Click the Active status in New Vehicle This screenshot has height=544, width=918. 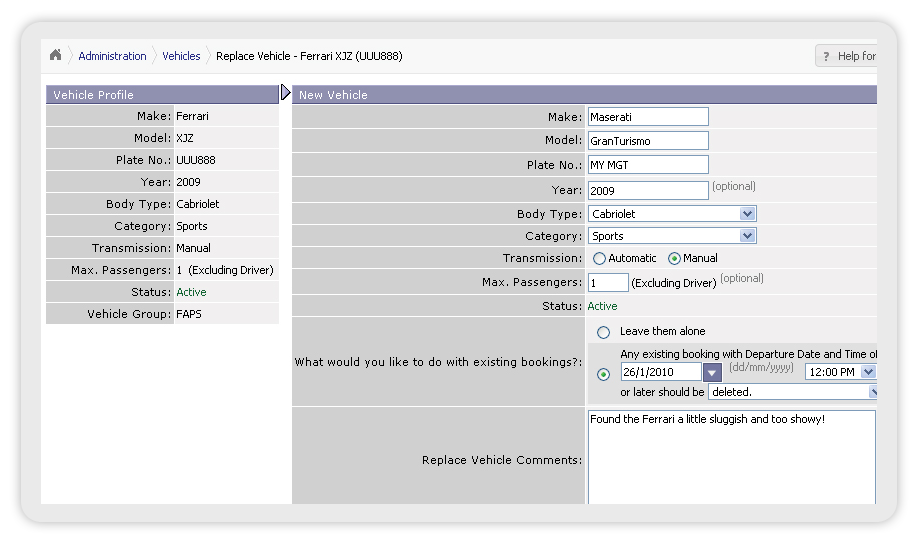[602, 306]
